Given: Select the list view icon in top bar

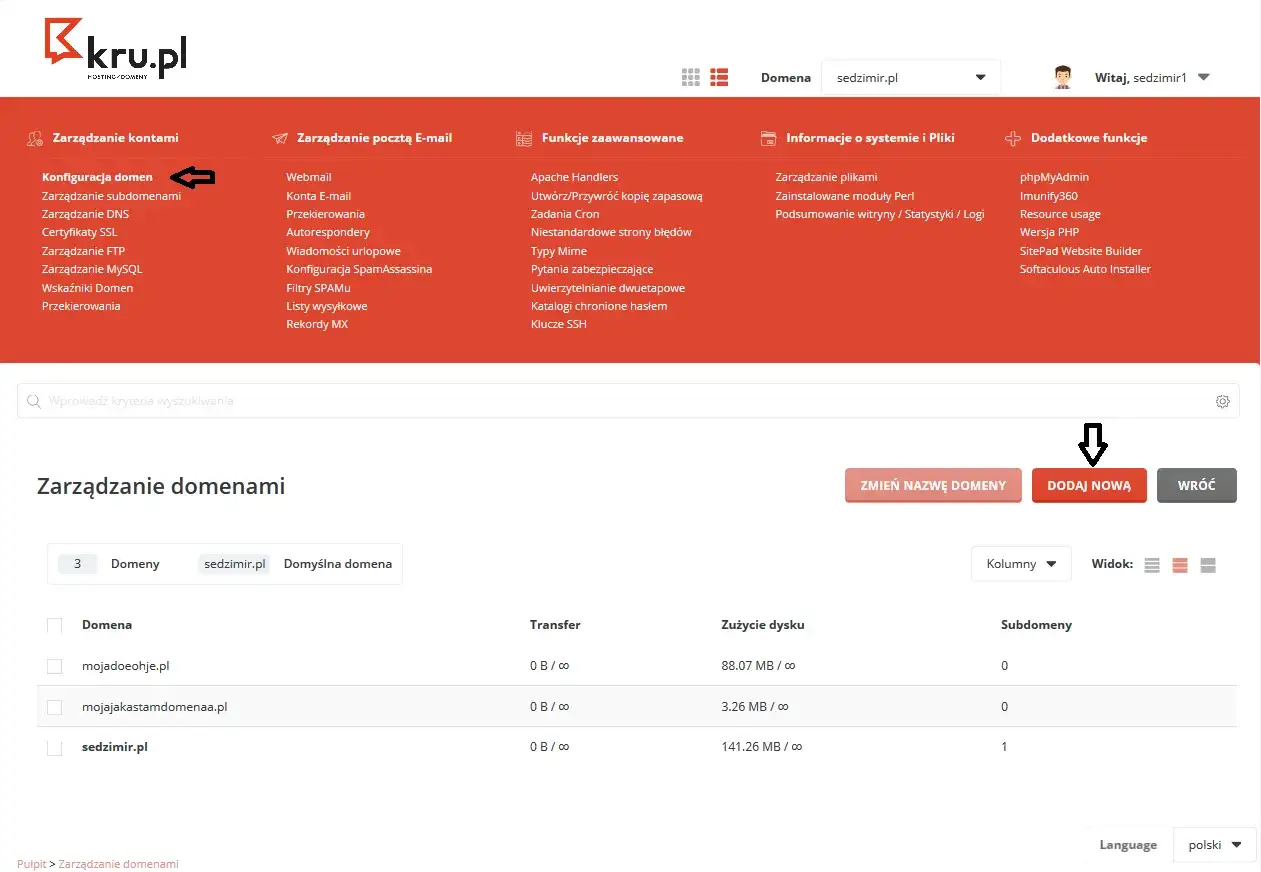Looking at the screenshot, I should point(718,76).
